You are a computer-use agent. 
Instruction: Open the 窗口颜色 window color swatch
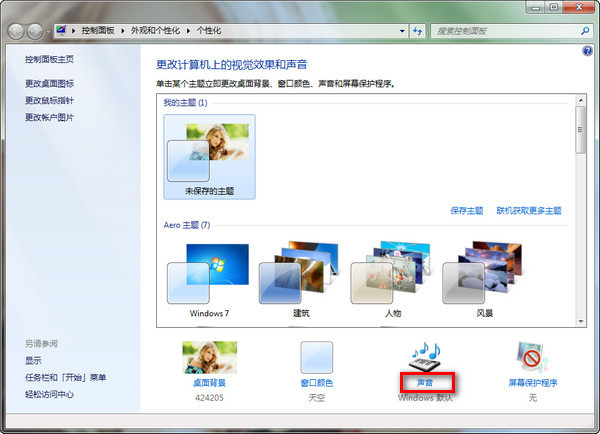point(317,357)
